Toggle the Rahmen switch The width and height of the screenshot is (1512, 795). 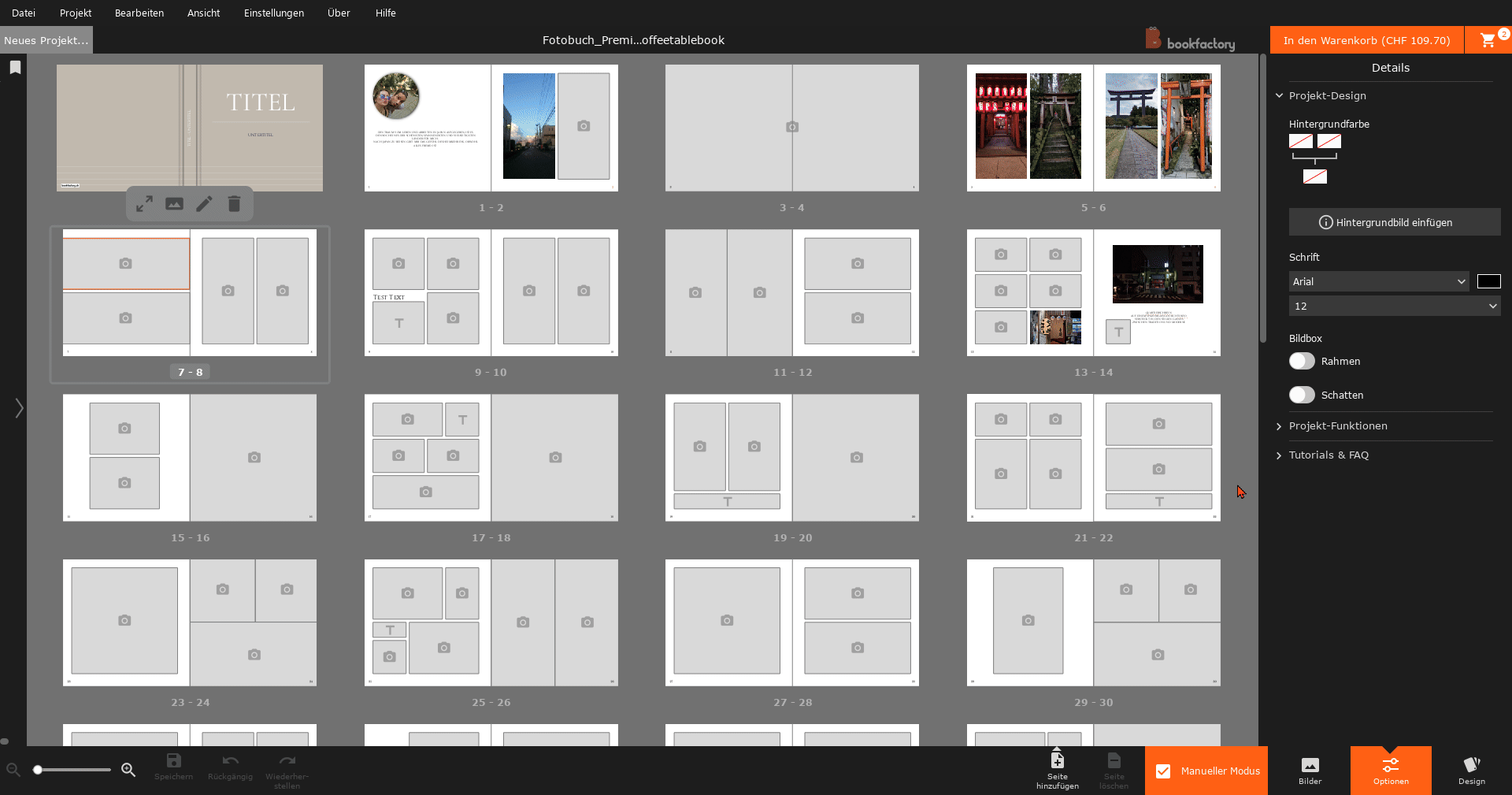(1302, 361)
